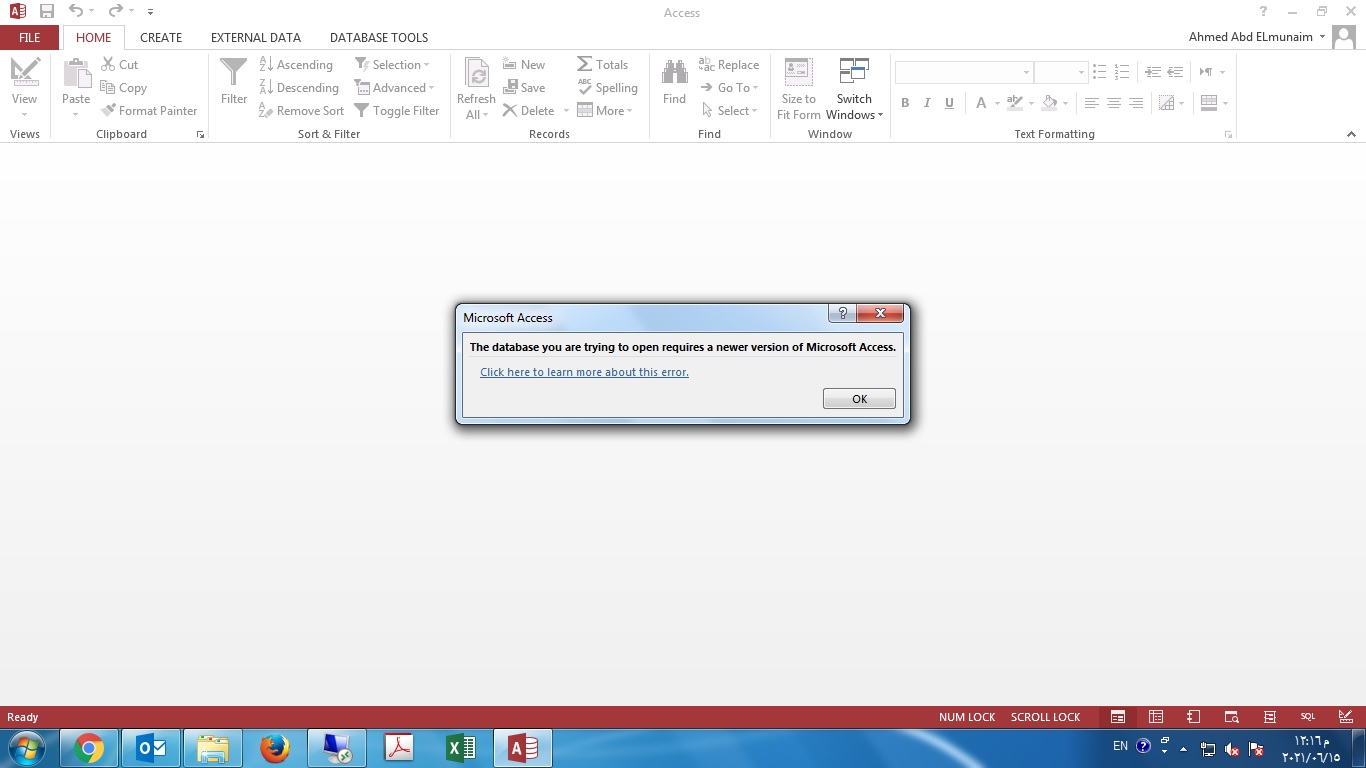Screen dimensions: 1366x768
Task: Click the Paste button
Action: tap(76, 88)
